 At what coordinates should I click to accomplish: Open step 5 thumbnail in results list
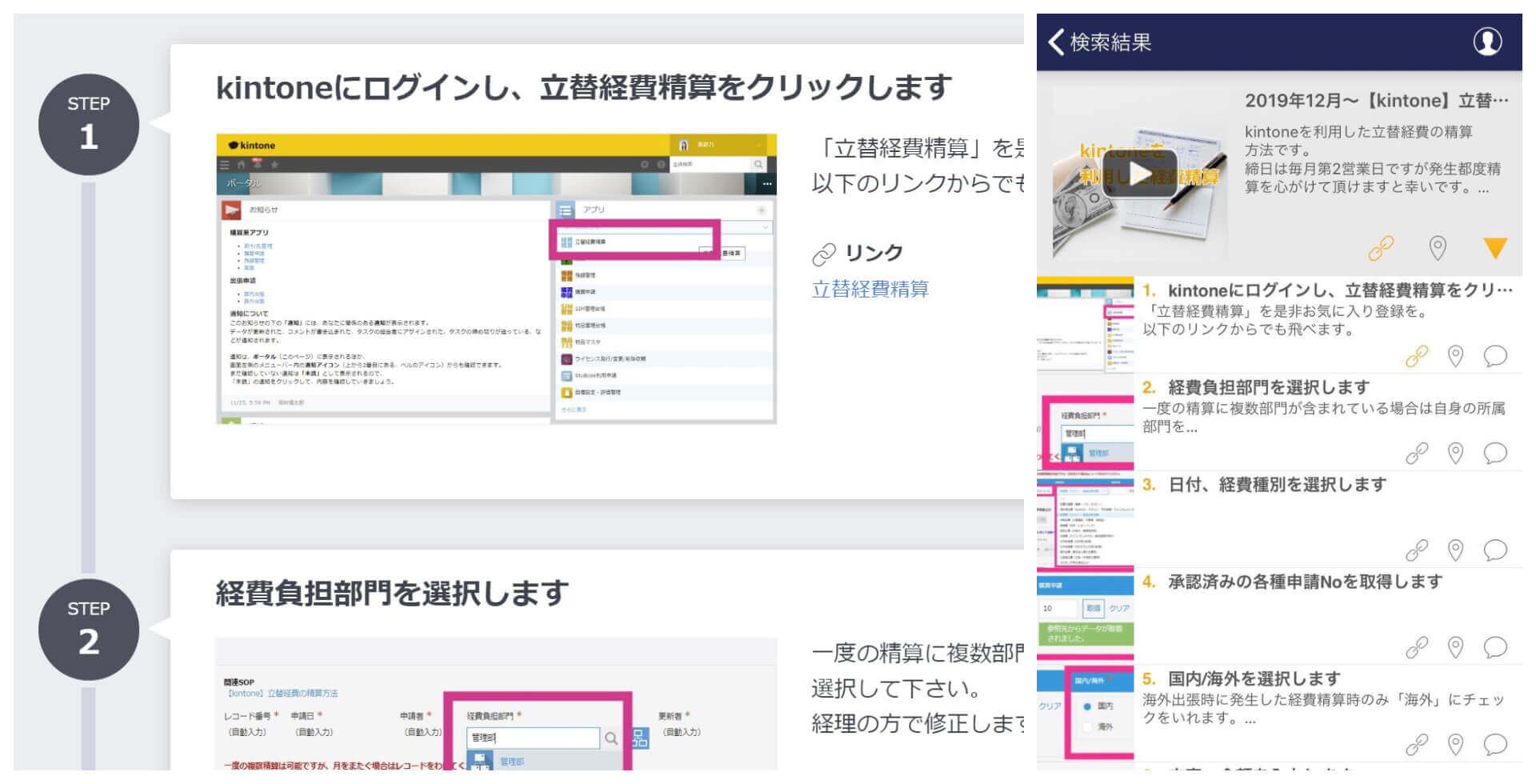coord(1085,713)
